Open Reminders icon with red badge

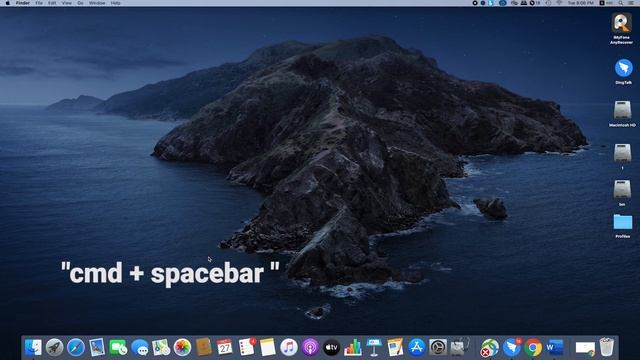coord(247,348)
